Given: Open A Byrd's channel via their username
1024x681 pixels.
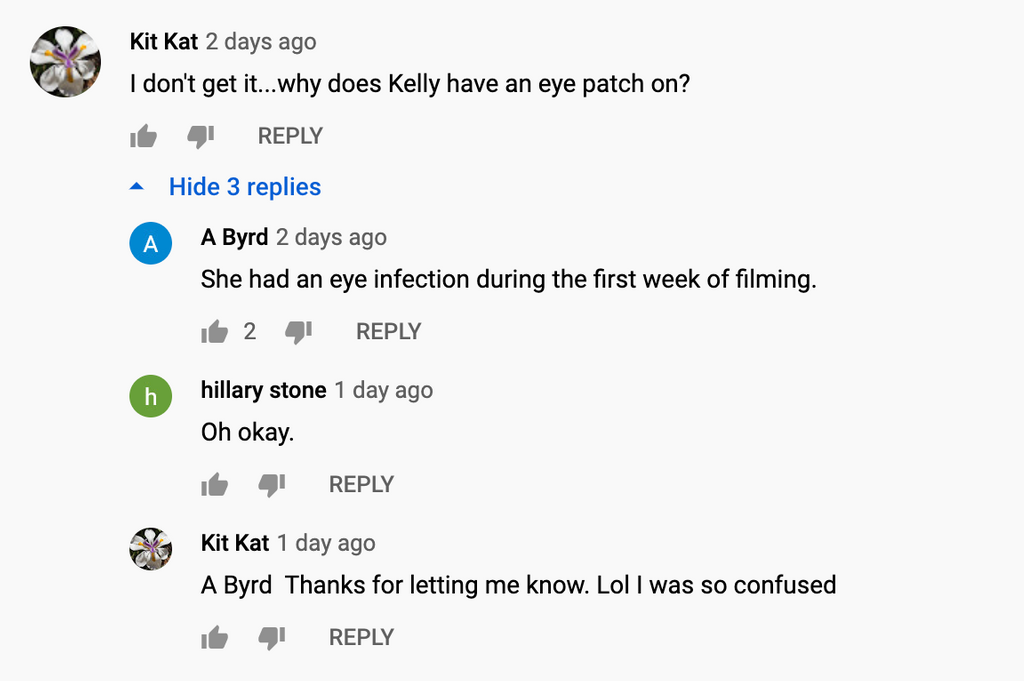Looking at the screenshot, I should click(231, 237).
